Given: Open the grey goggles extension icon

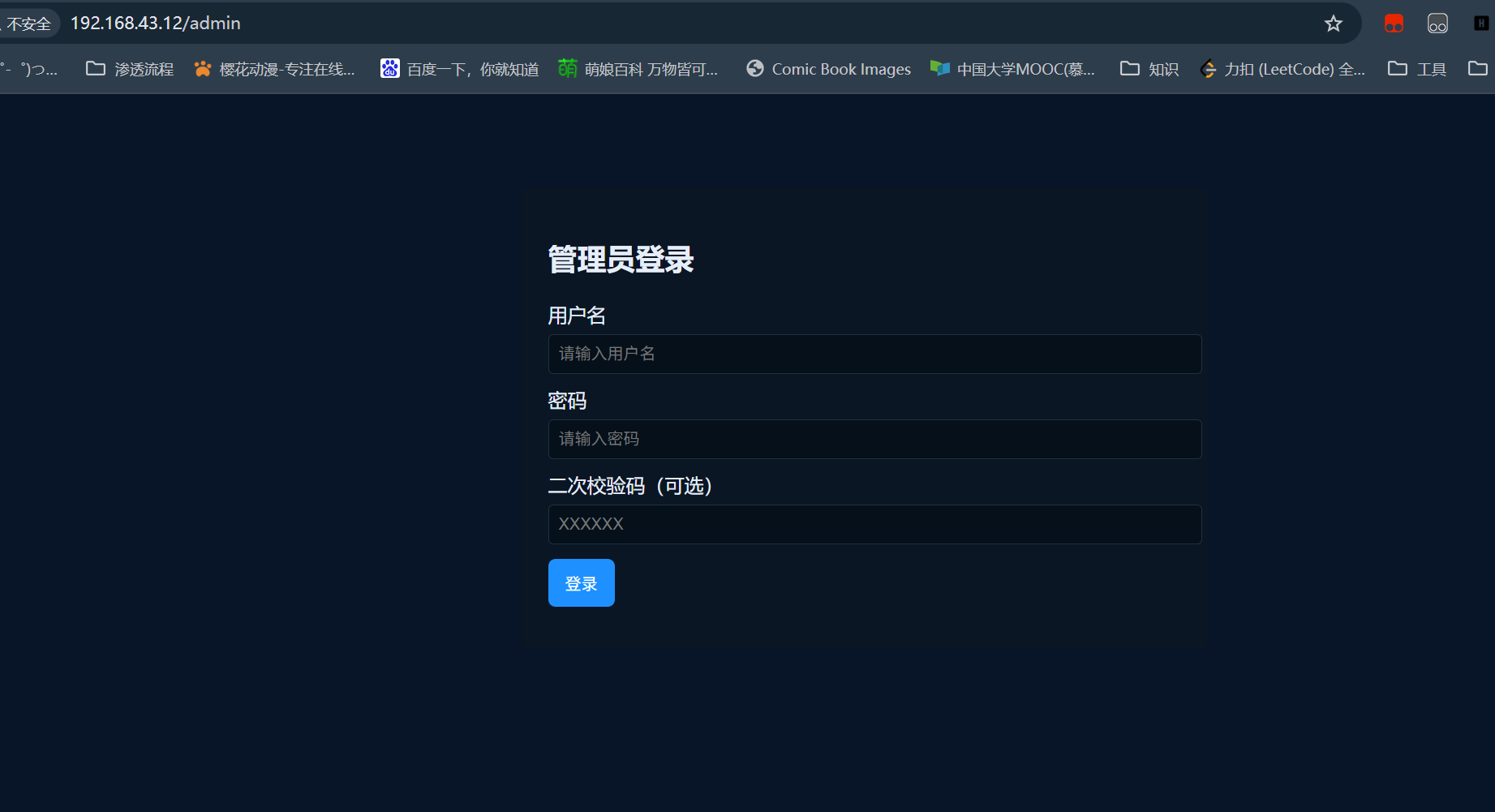Looking at the screenshot, I should click(x=1437, y=24).
